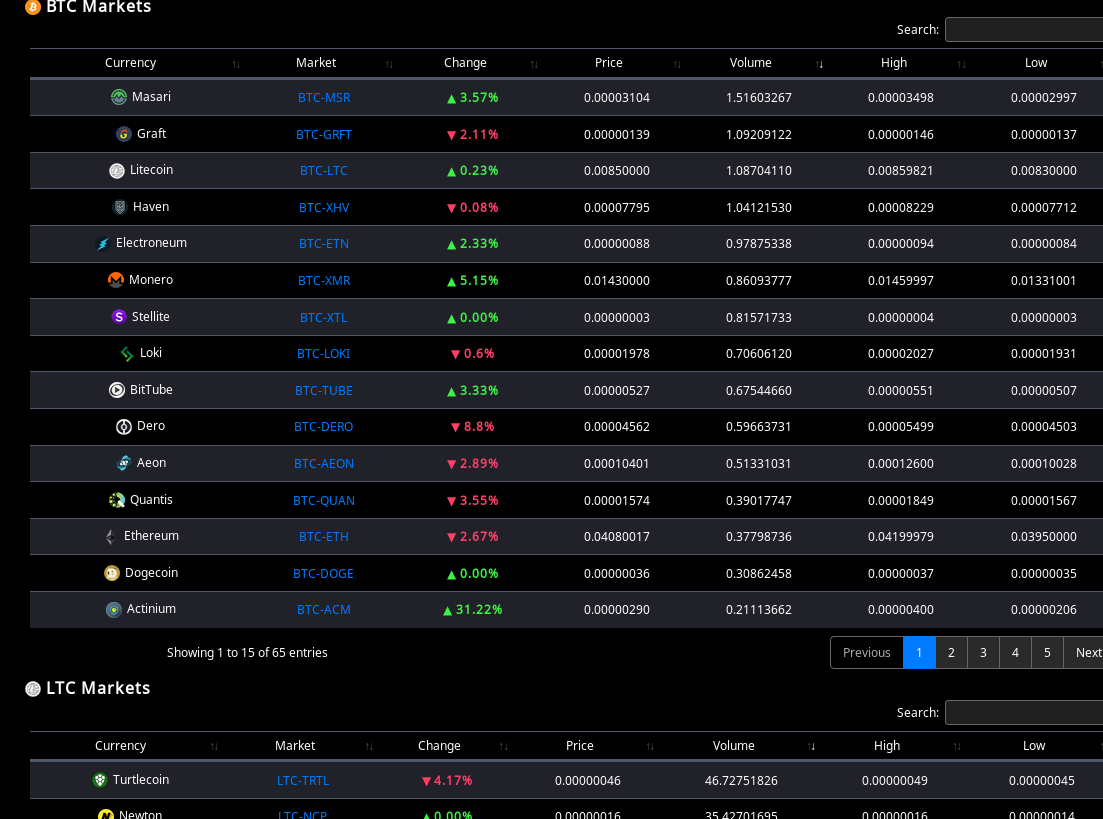Click the Loki green icon
Screen dimensions: 1103x819
point(127,353)
